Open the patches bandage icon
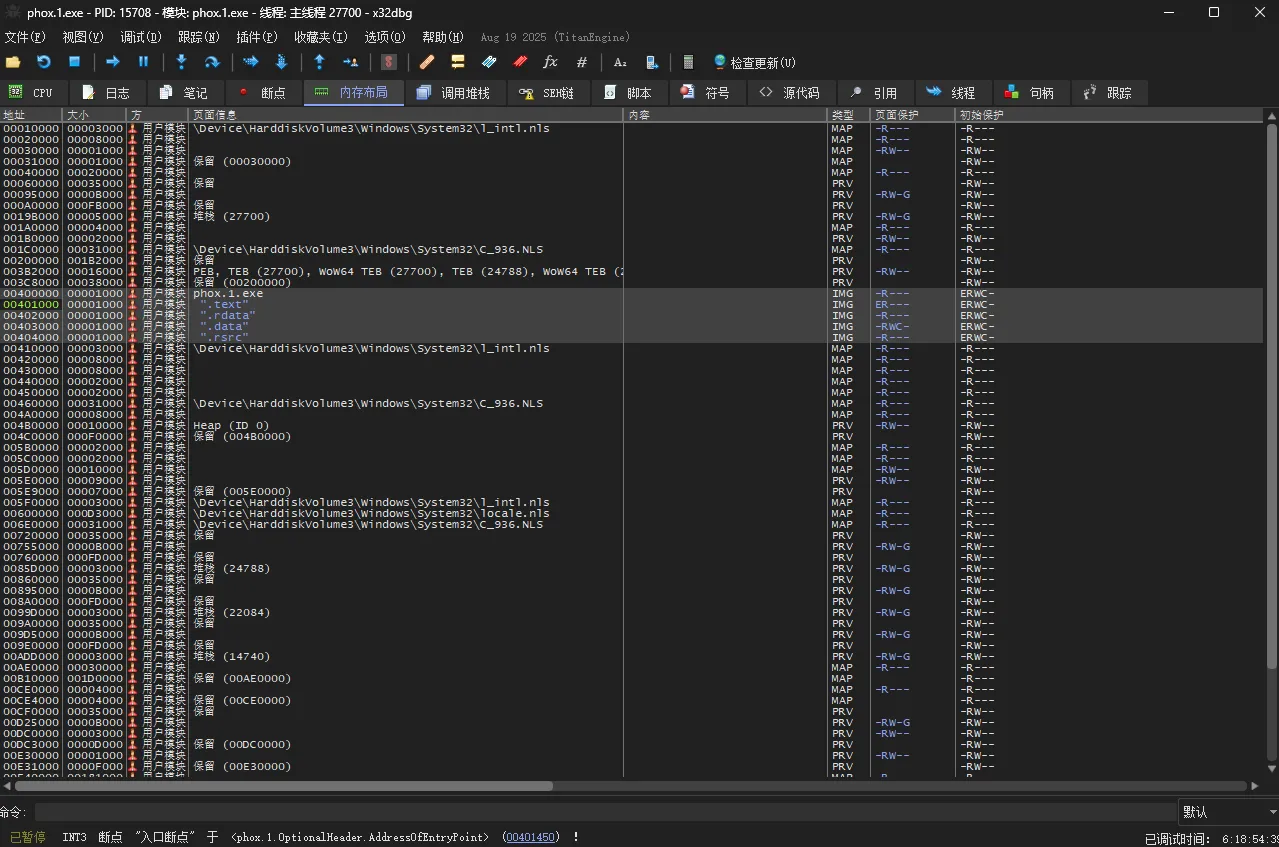 427,62
